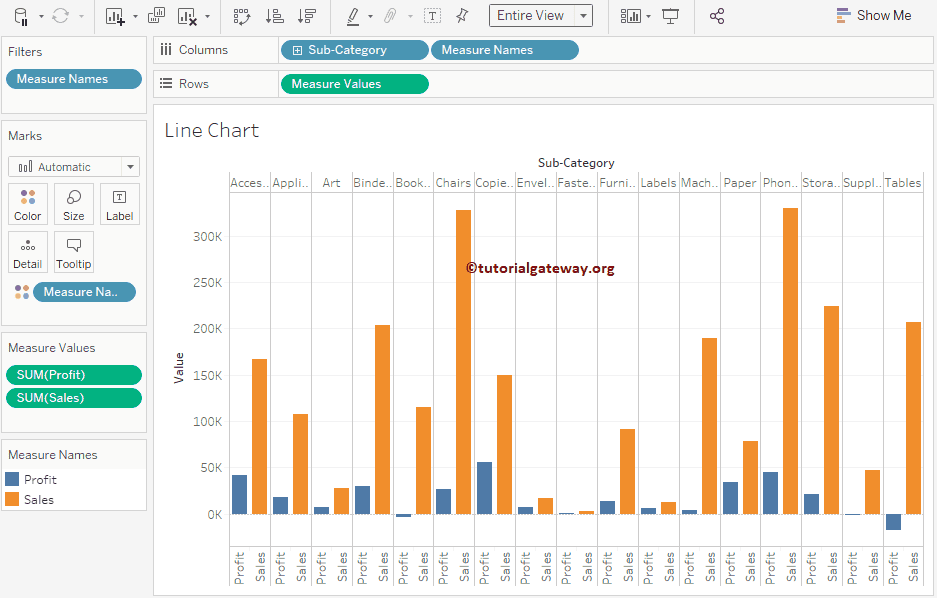Select the Profit color swatch in Measure Names legend

pos(14,481)
